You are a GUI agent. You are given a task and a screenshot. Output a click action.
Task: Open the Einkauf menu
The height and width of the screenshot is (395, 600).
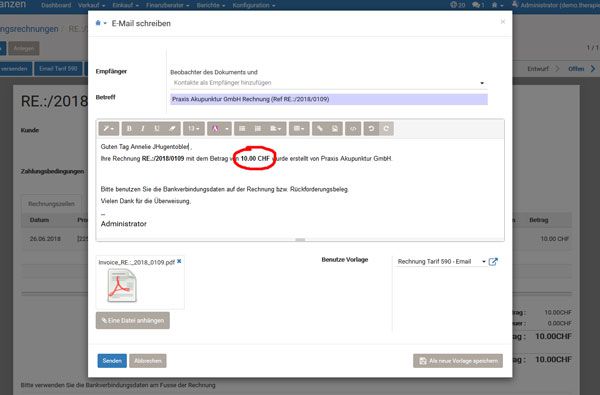(126, 5)
